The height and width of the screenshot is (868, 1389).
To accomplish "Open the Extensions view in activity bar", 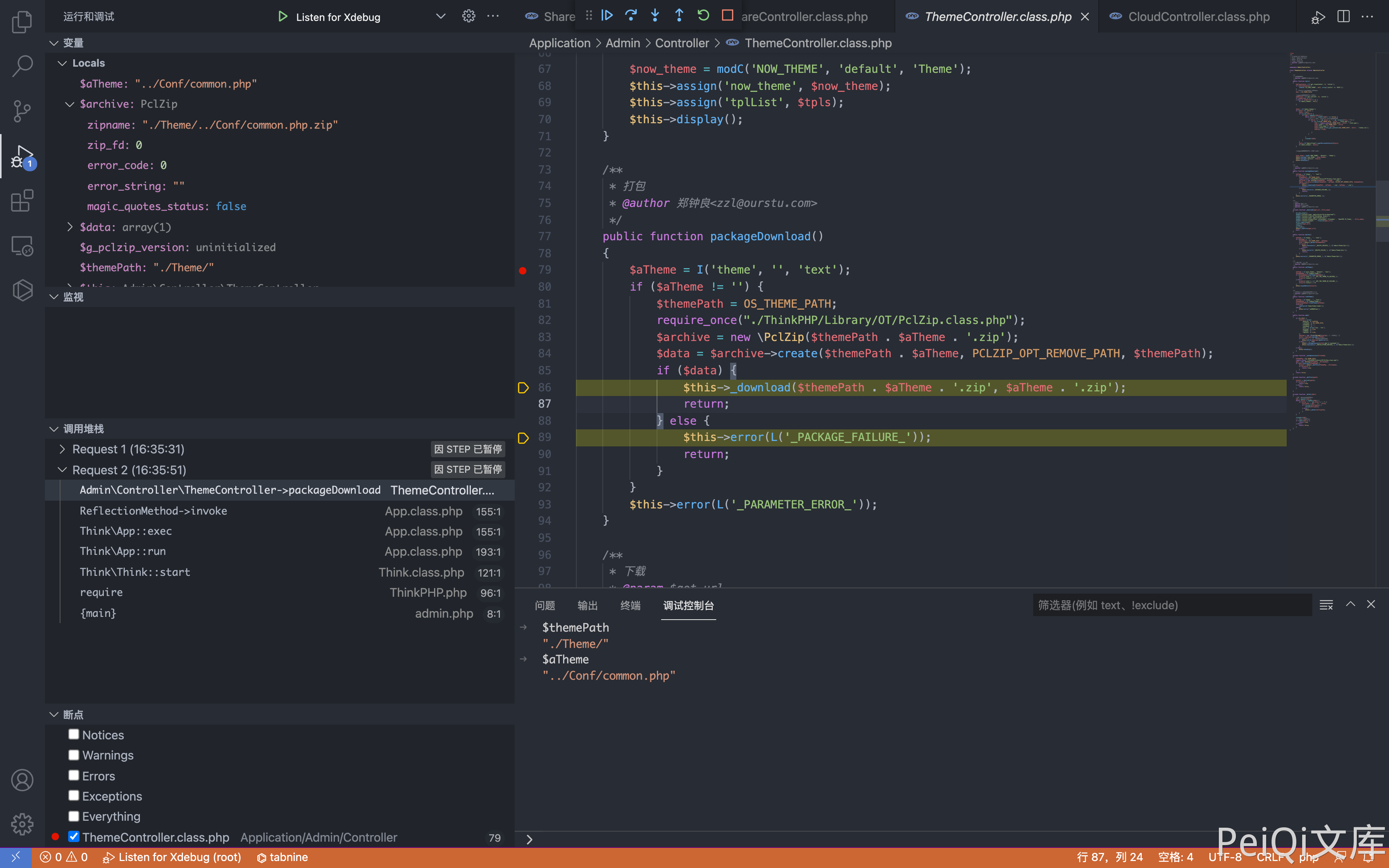I will point(22,201).
